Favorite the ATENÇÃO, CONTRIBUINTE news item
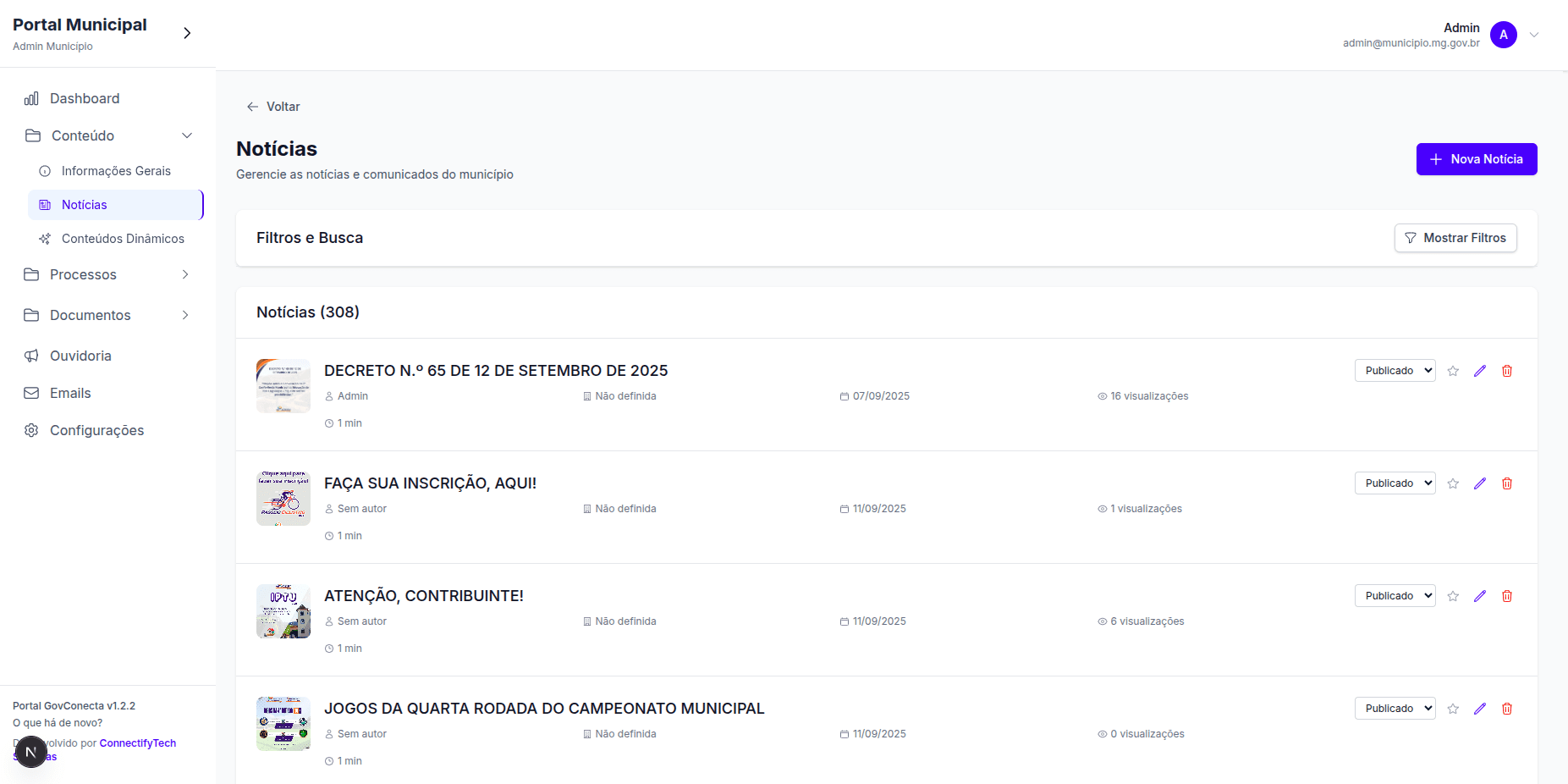This screenshot has width=1568, height=784. (x=1453, y=595)
